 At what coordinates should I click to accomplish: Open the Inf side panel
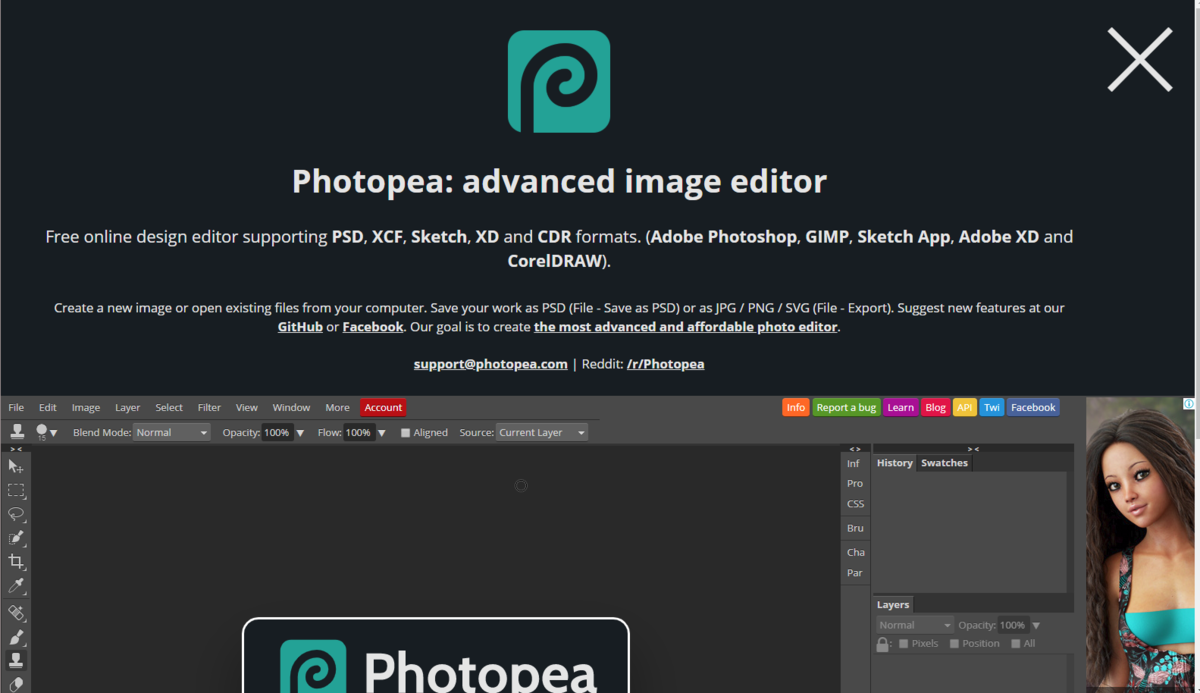[853, 464]
